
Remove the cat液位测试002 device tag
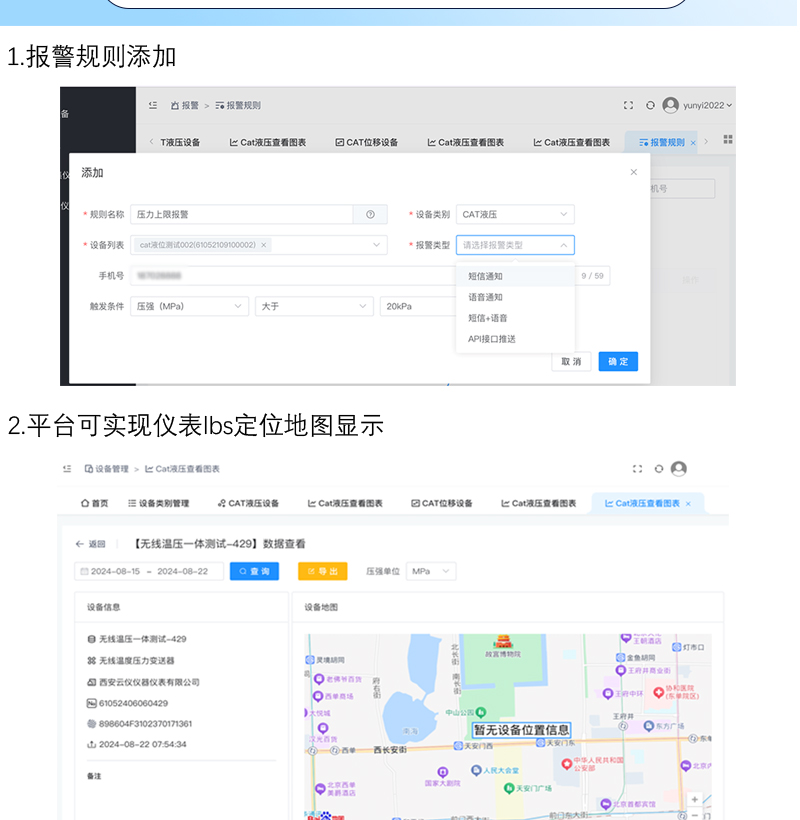pos(264,245)
